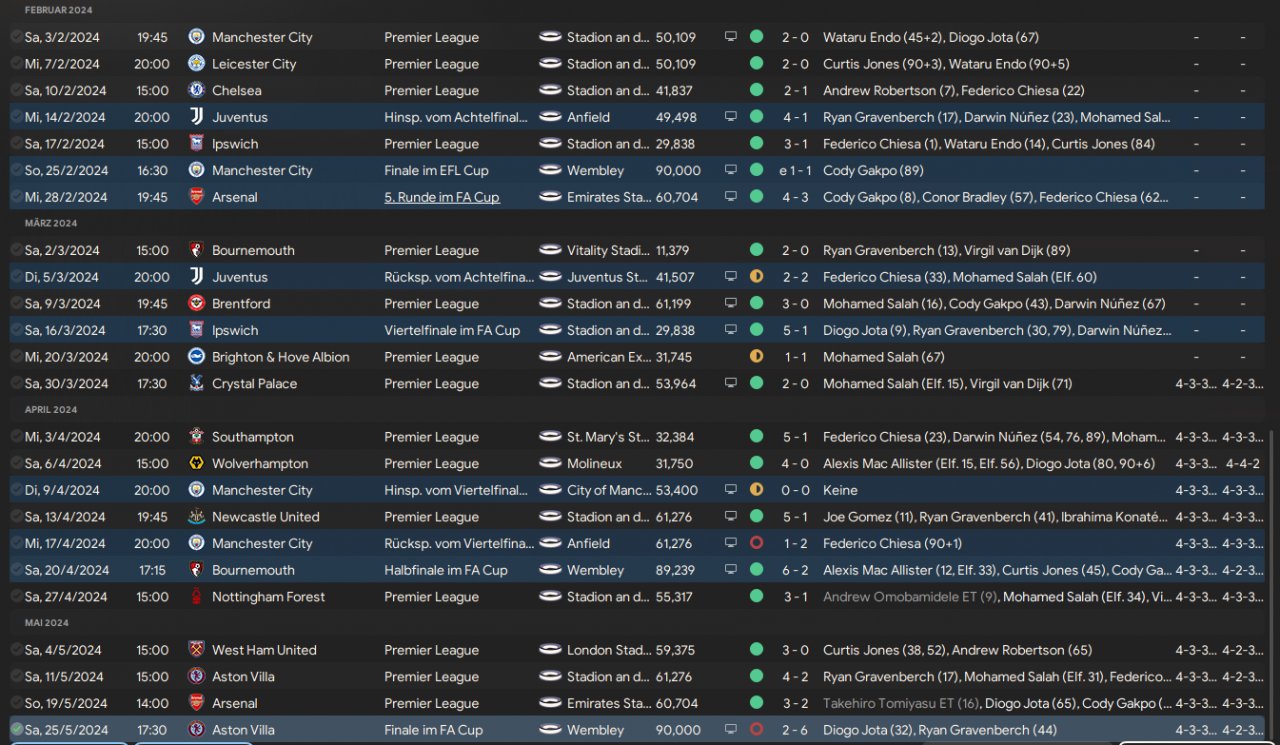Click the TV broadcast icon for the EFL Cup final

pos(730,170)
